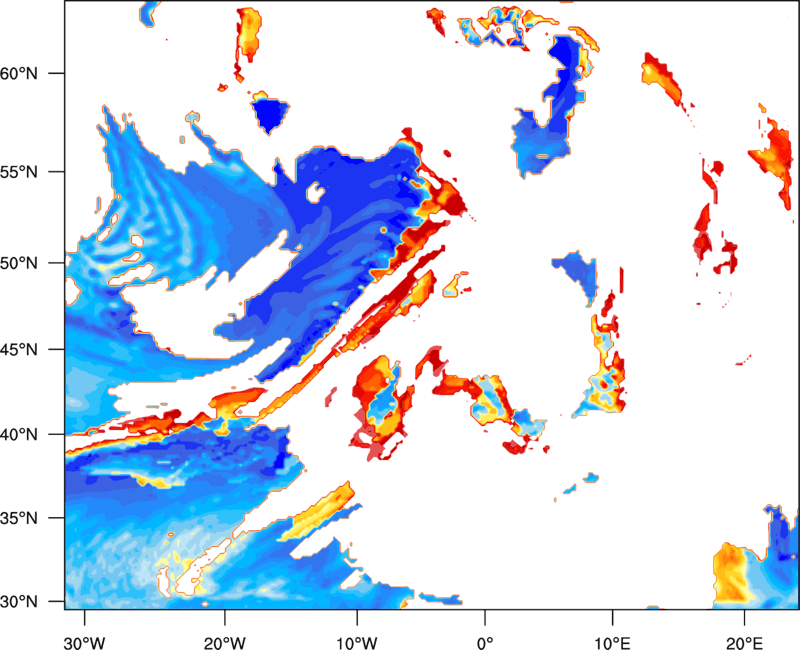This screenshot has width=800, height=650.
Task: Click the 30°W longitude axis label
Action: tap(84, 643)
